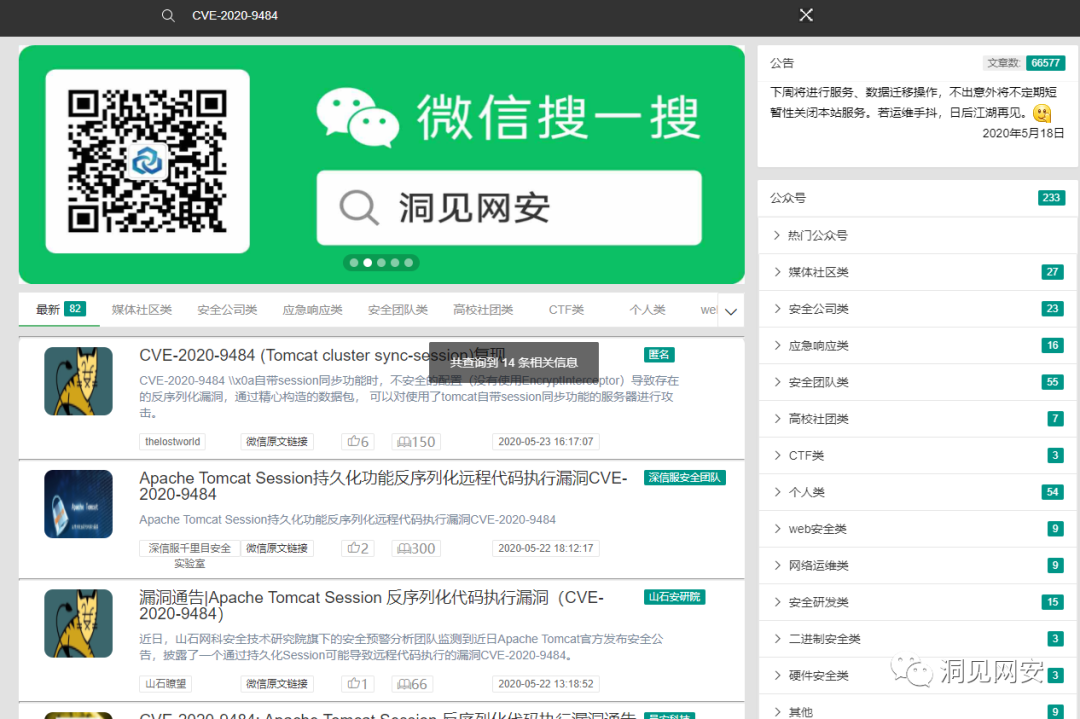Open article 漏洞通告|Apache Tomcat Session 反序列化
The image size is (1080, 719).
click(372, 605)
